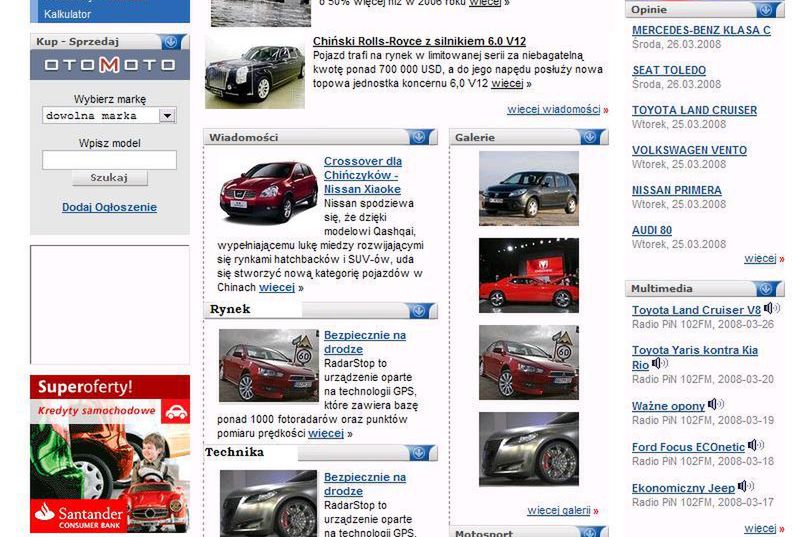Click 'więcej' link under Multimedia list
Image resolution: width=806 pixels, height=537 pixels.
[x=760, y=528]
